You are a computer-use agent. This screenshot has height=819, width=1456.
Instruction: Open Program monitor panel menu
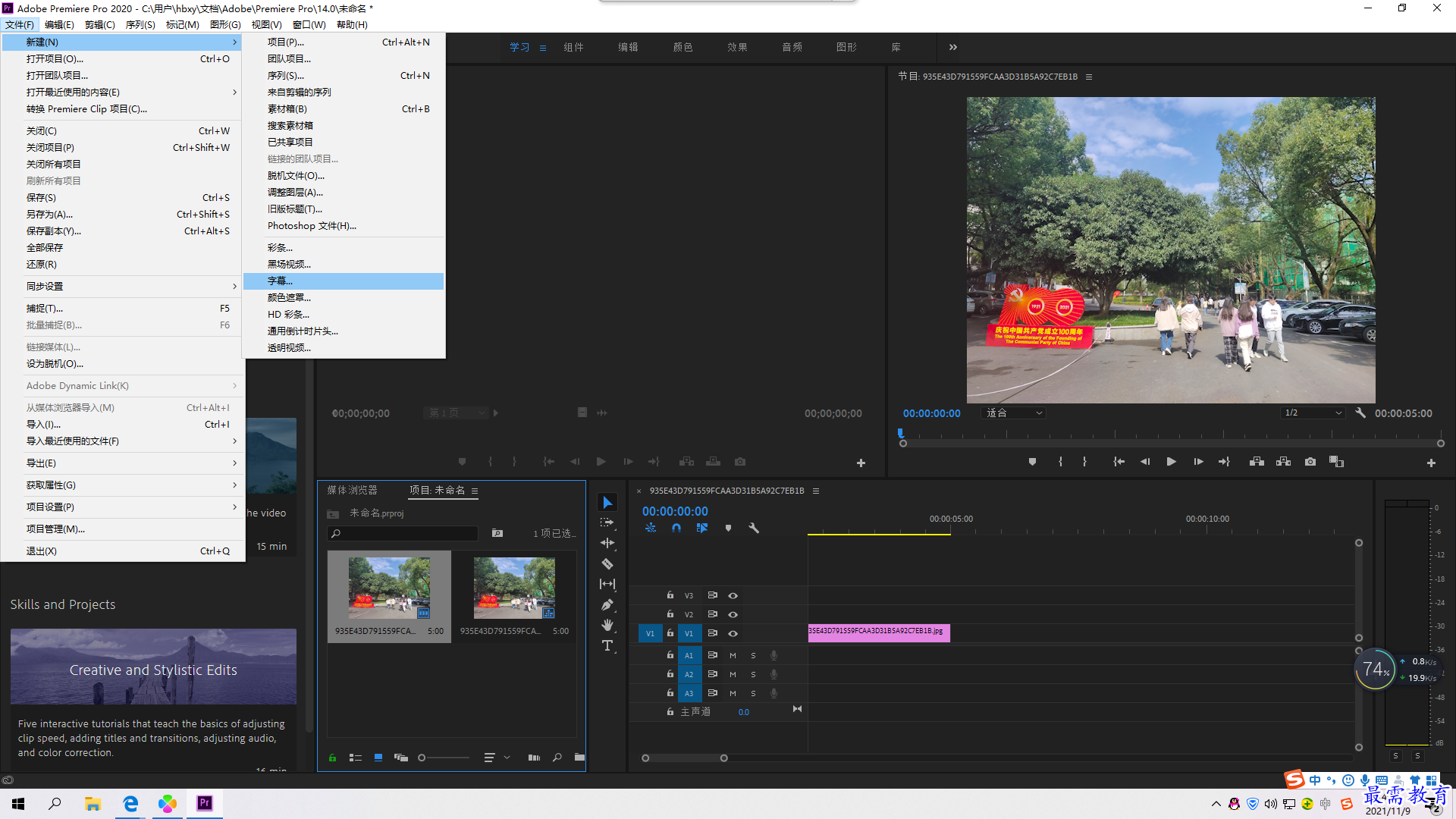point(1089,77)
